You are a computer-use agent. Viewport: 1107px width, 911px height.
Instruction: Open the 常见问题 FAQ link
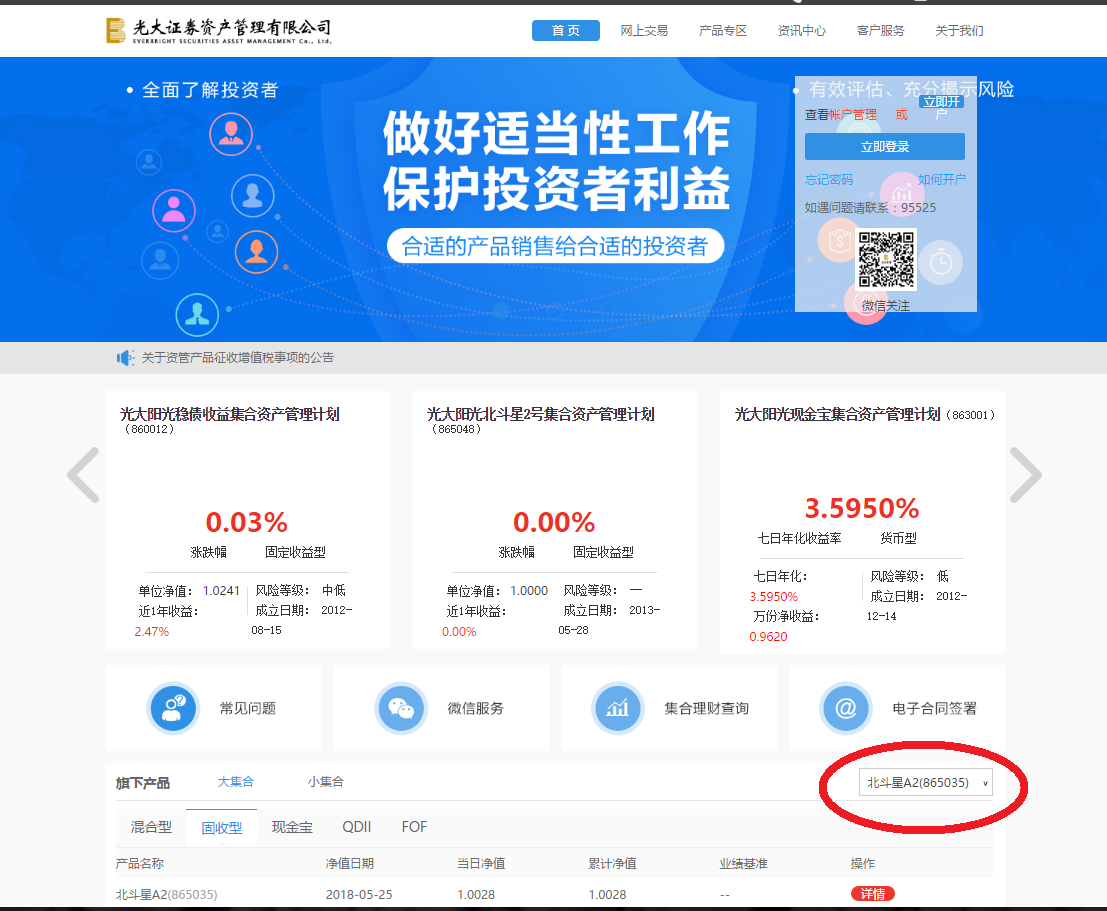click(x=248, y=708)
